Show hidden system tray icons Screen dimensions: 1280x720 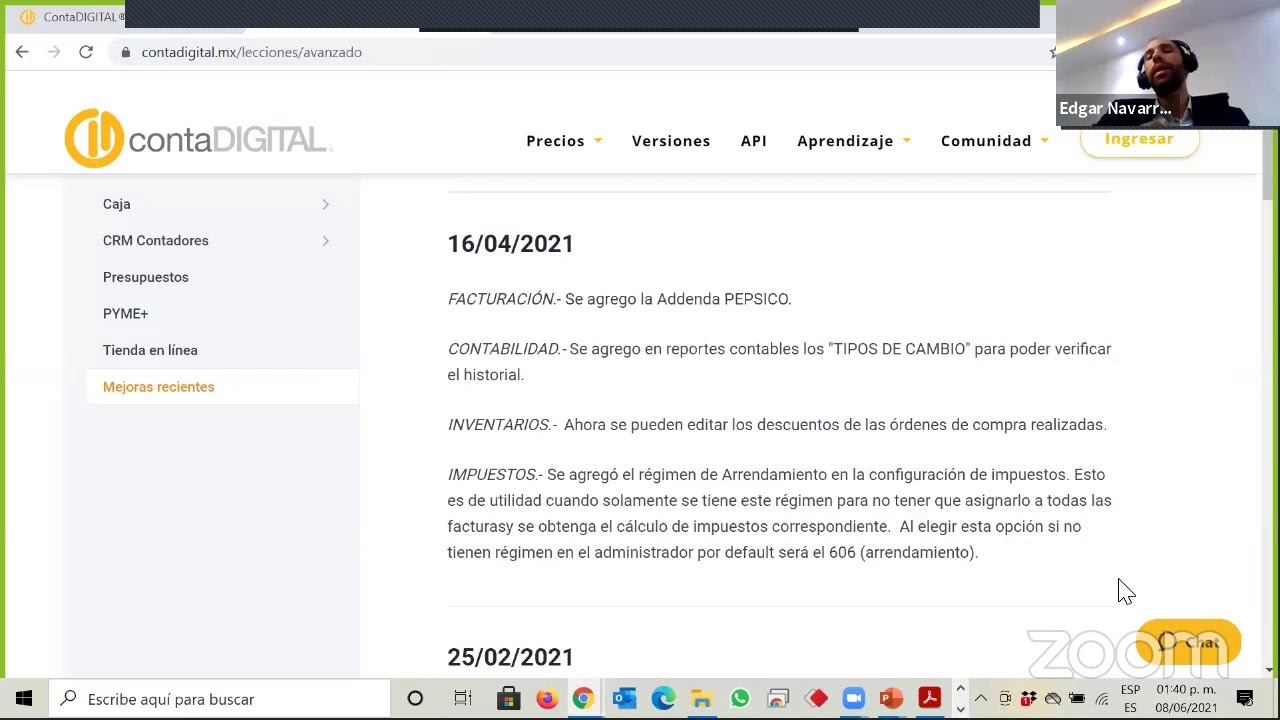(x=981, y=699)
